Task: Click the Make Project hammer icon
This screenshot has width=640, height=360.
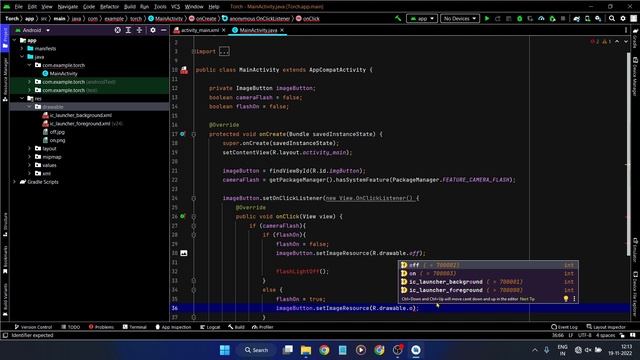Action: 398,18
